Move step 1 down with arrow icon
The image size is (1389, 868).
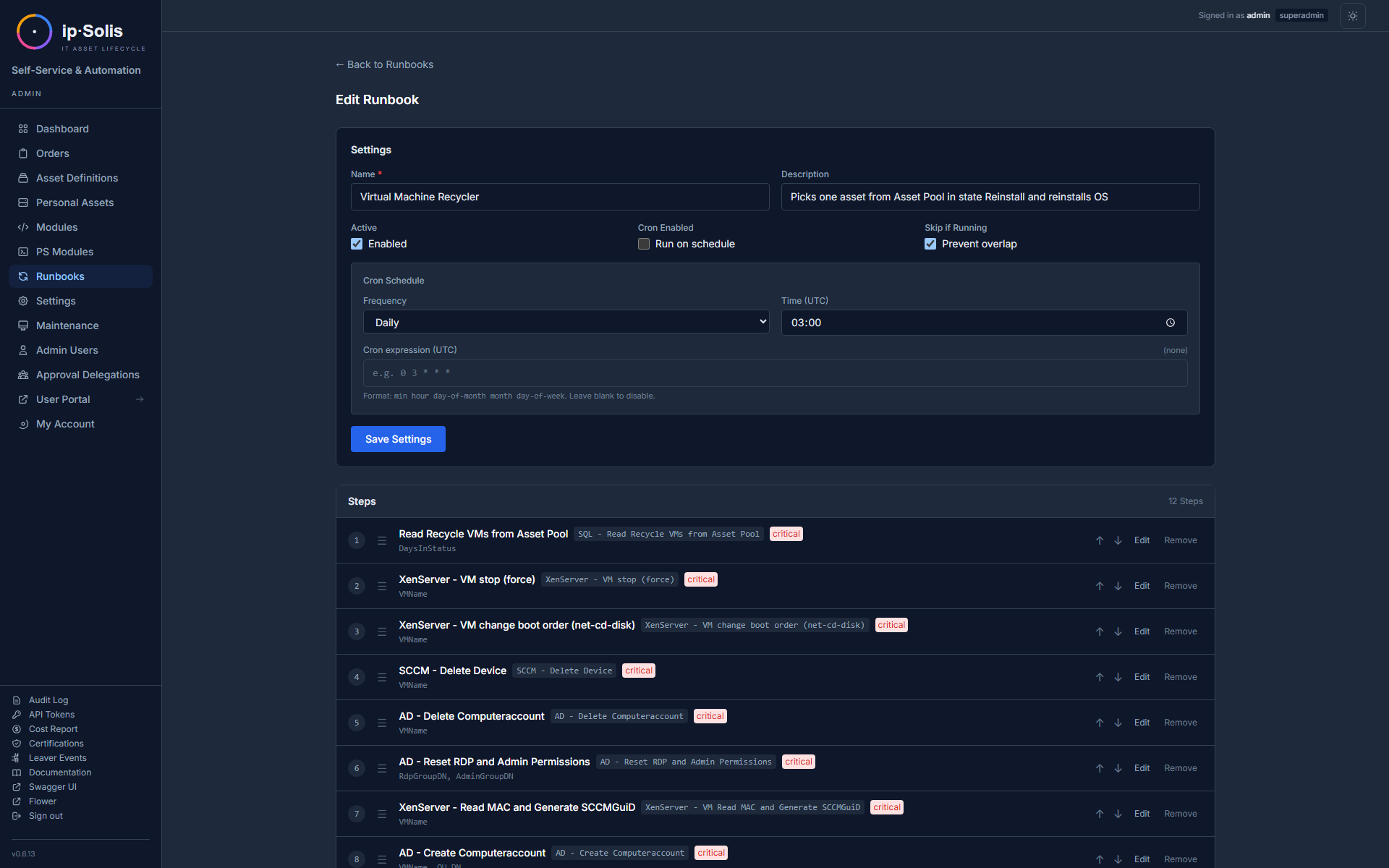coord(1118,540)
